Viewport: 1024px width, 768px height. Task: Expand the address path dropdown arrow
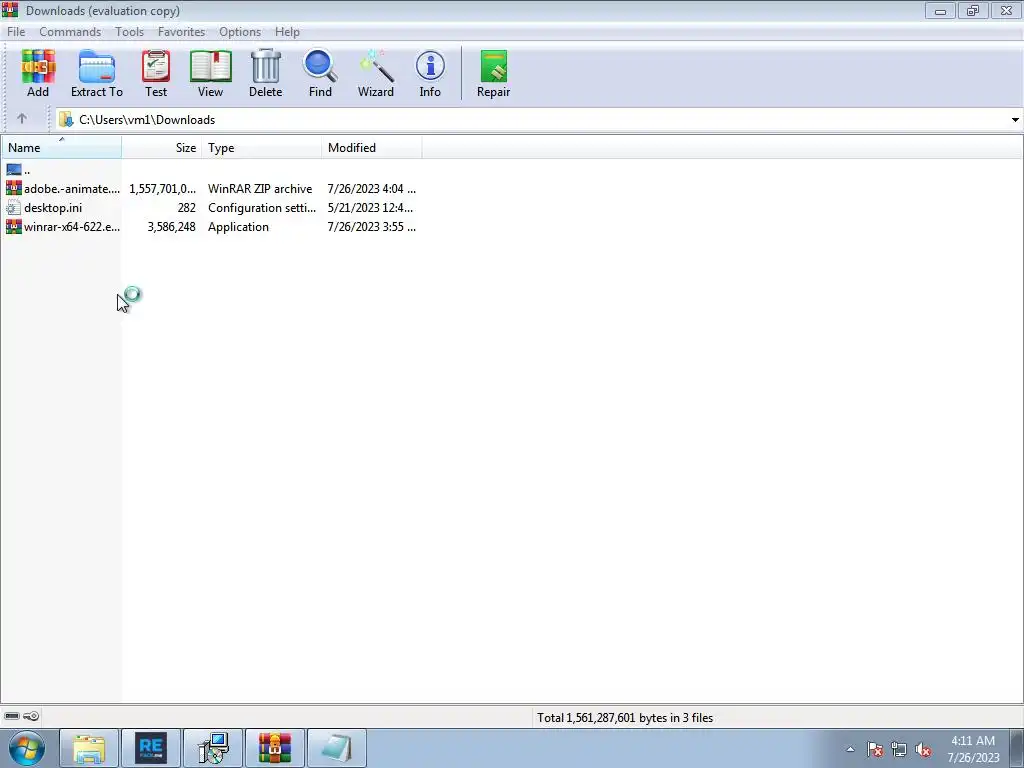pyautogui.click(x=1015, y=120)
